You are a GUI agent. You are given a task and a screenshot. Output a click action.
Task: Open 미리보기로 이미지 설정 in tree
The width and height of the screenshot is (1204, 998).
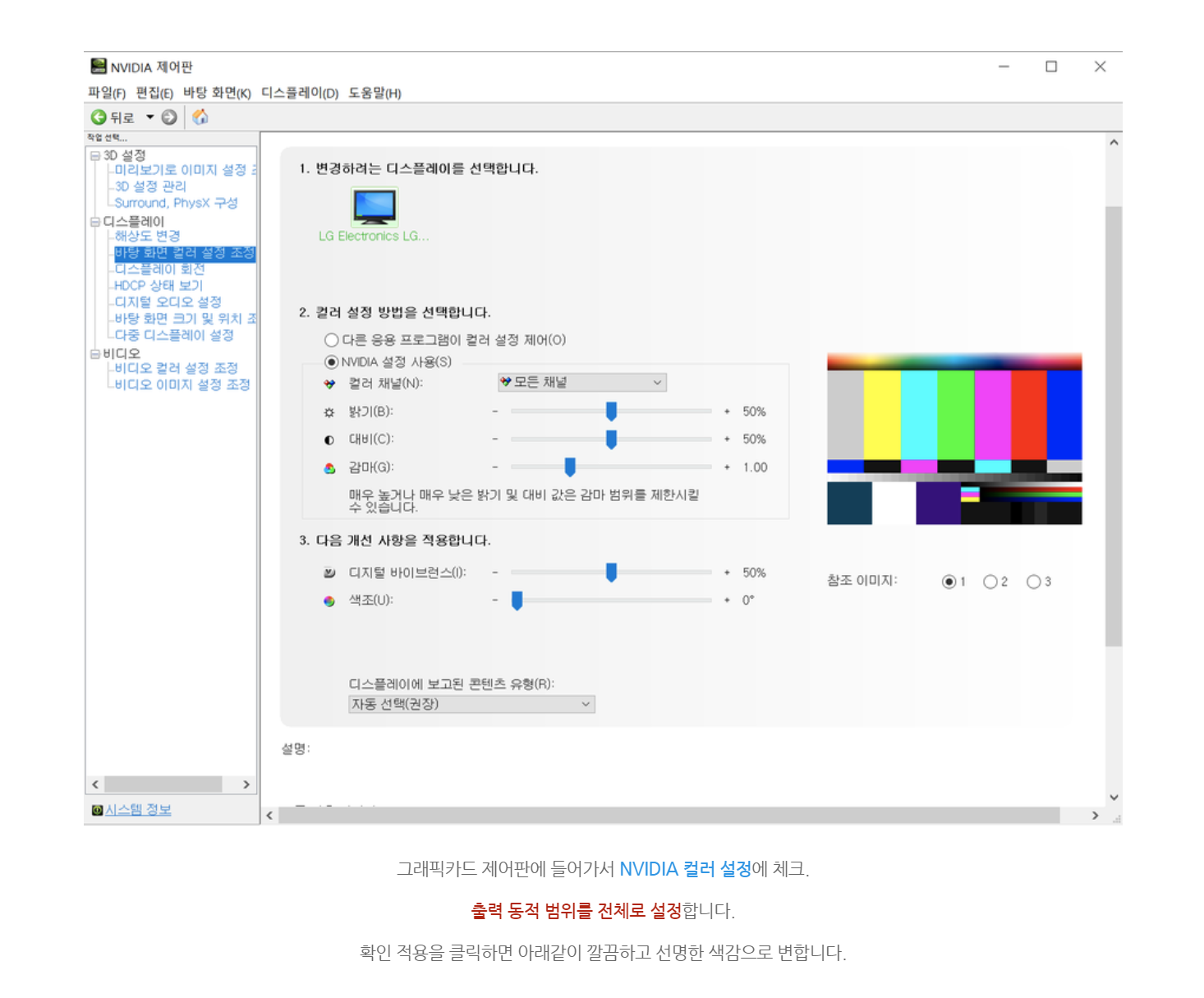pyautogui.click(x=186, y=170)
